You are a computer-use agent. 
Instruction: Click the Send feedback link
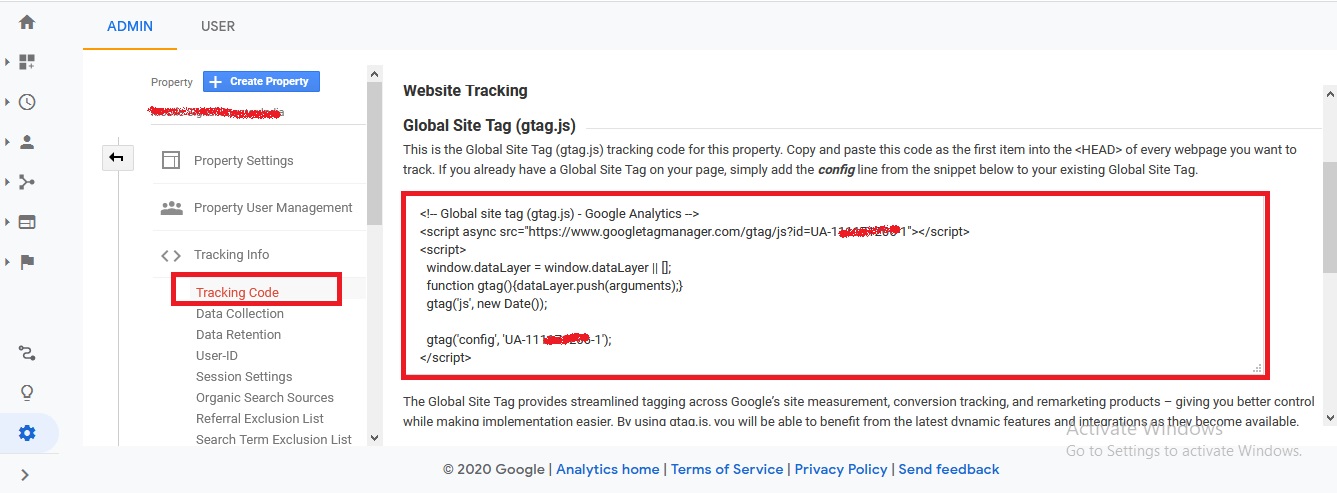949,469
